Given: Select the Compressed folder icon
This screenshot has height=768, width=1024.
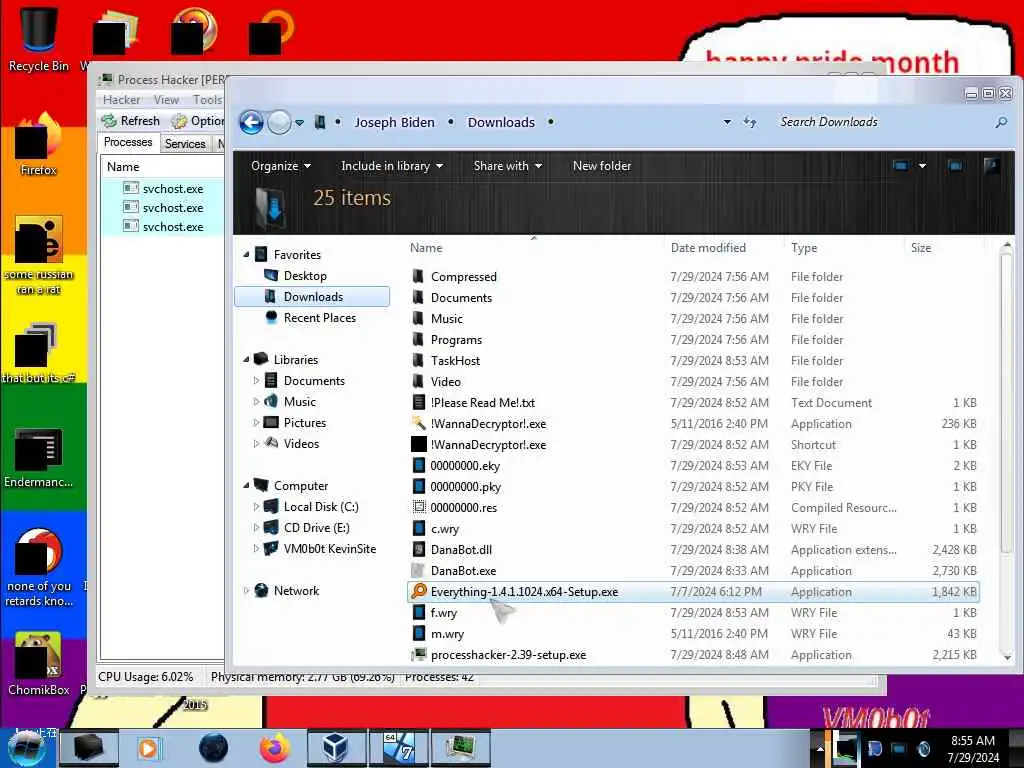Looking at the screenshot, I should coord(419,276).
